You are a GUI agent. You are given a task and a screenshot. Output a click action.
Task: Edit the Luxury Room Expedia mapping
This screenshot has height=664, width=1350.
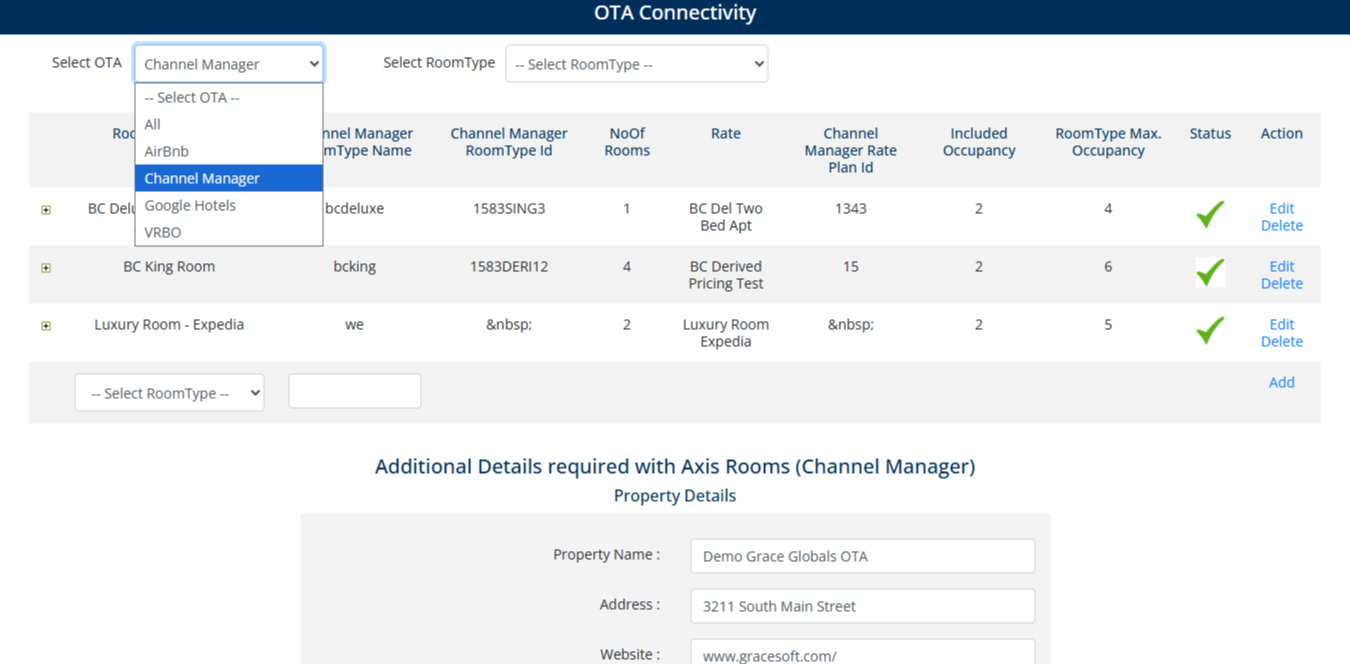coord(1281,324)
